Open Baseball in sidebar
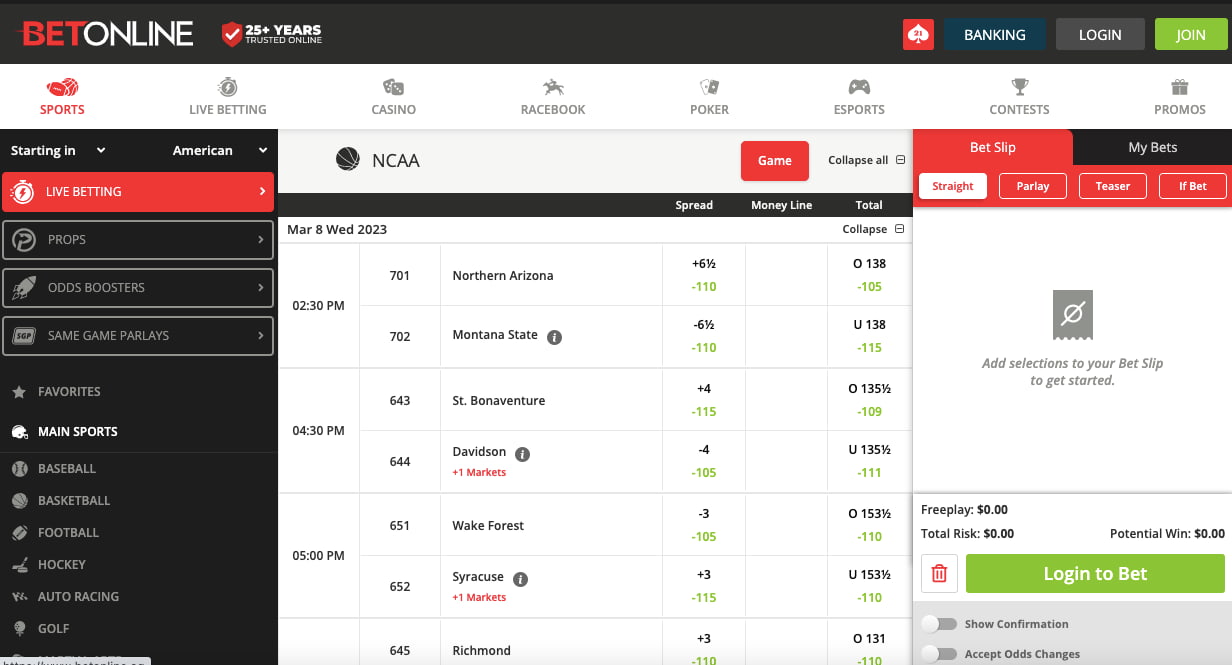1232x665 pixels. coord(67,468)
